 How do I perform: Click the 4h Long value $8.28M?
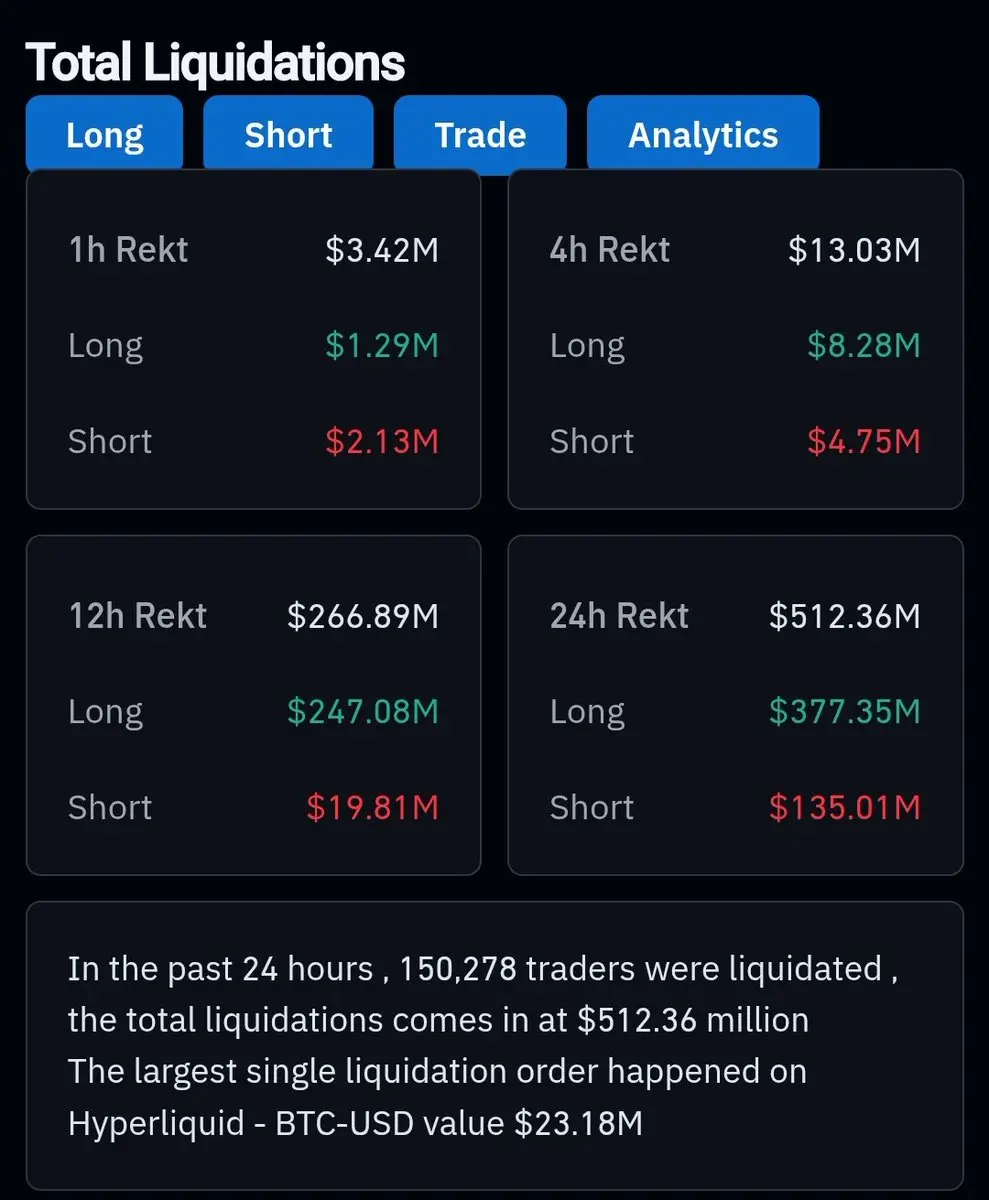pos(864,346)
